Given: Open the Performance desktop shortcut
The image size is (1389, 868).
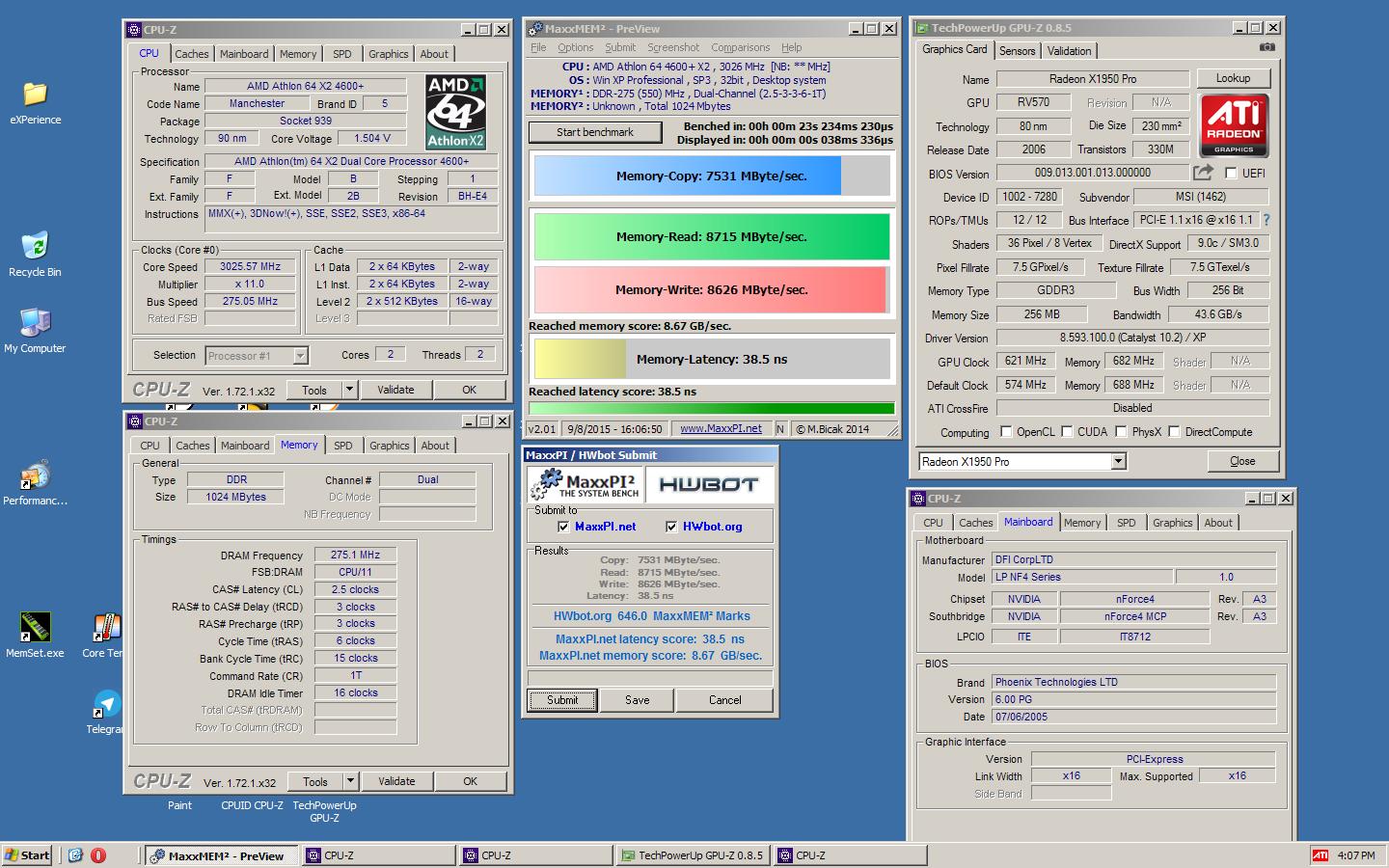Looking at the screenshot, I should (35, 475).
